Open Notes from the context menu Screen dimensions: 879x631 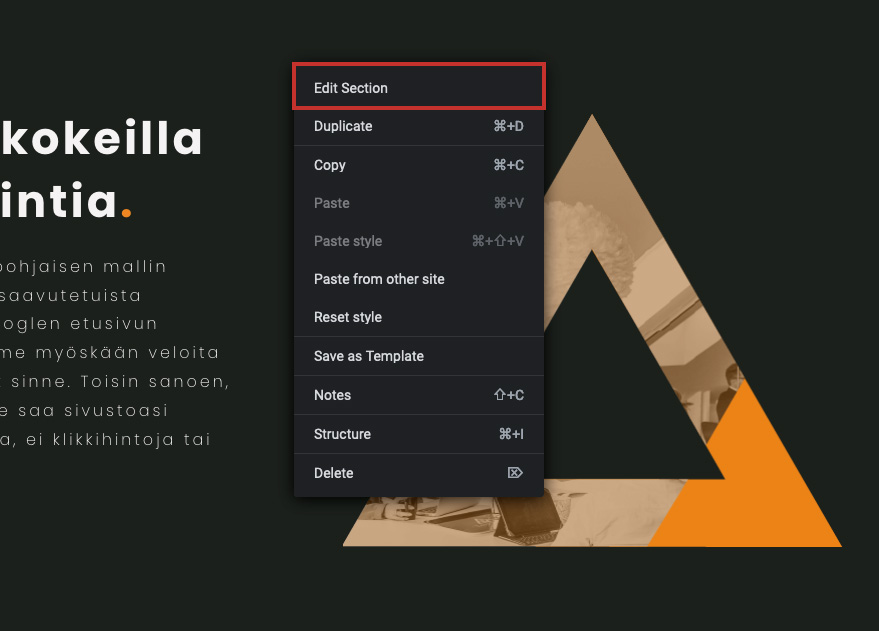point(419,395)
